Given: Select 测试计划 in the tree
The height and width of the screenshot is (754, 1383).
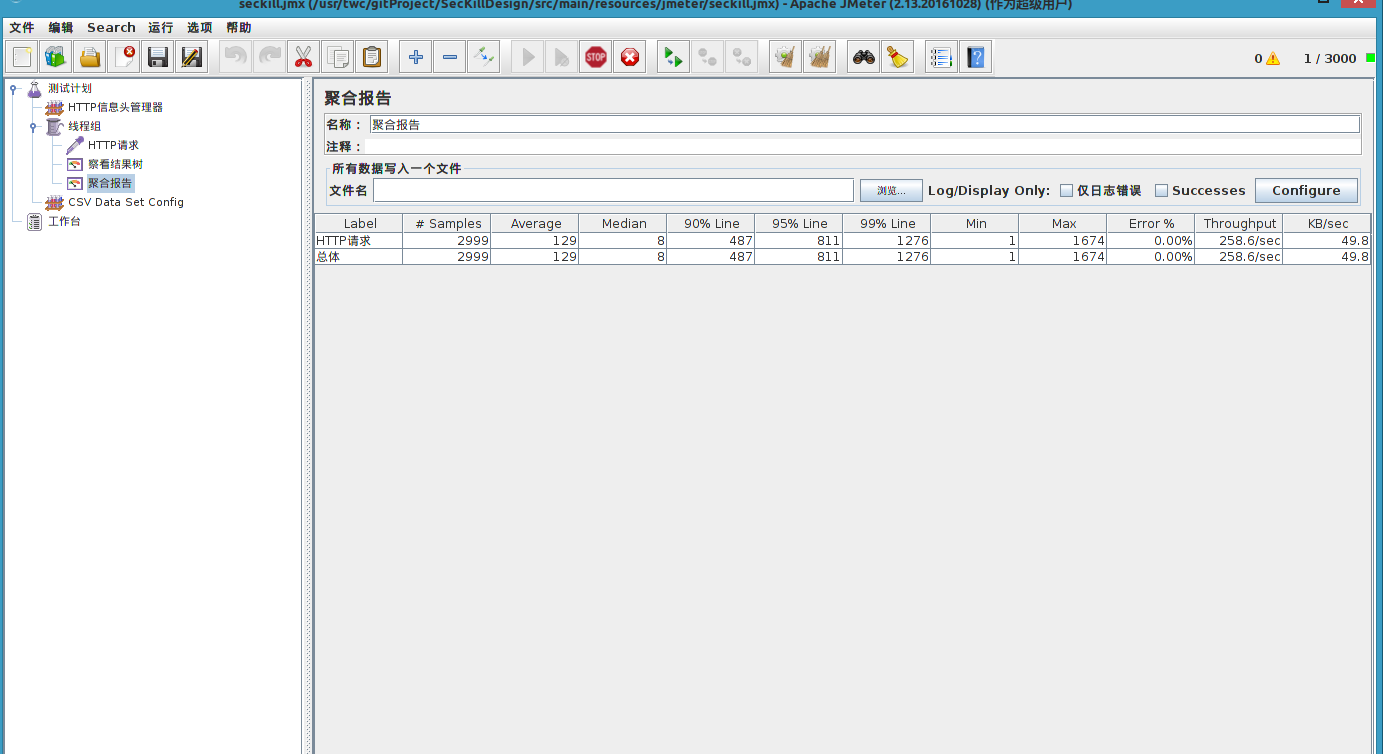Looking at the screenshot, I should click(x=69, y=88).
